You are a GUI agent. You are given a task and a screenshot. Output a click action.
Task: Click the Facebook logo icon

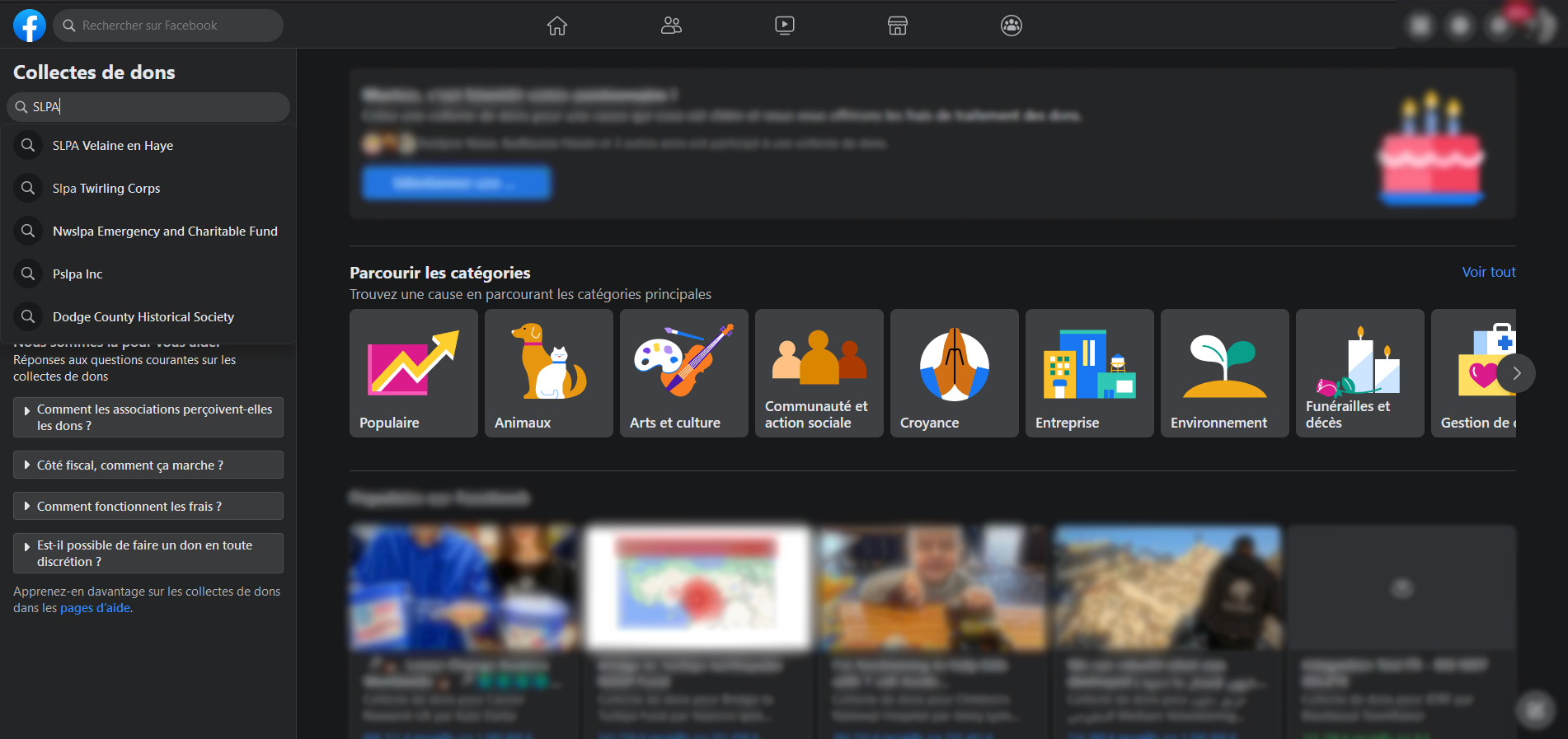point(30,26)
